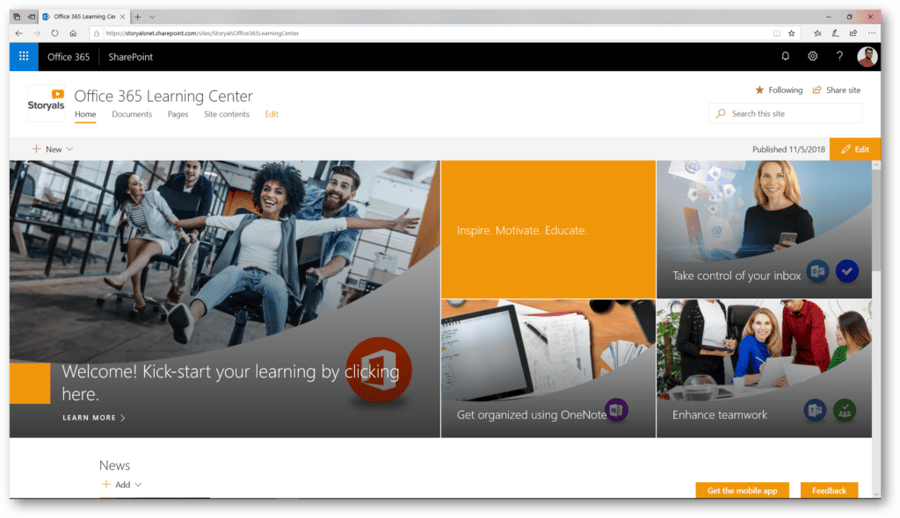
Task: Click the blue app icon on teamwork tile
Action: pos(815,410)
